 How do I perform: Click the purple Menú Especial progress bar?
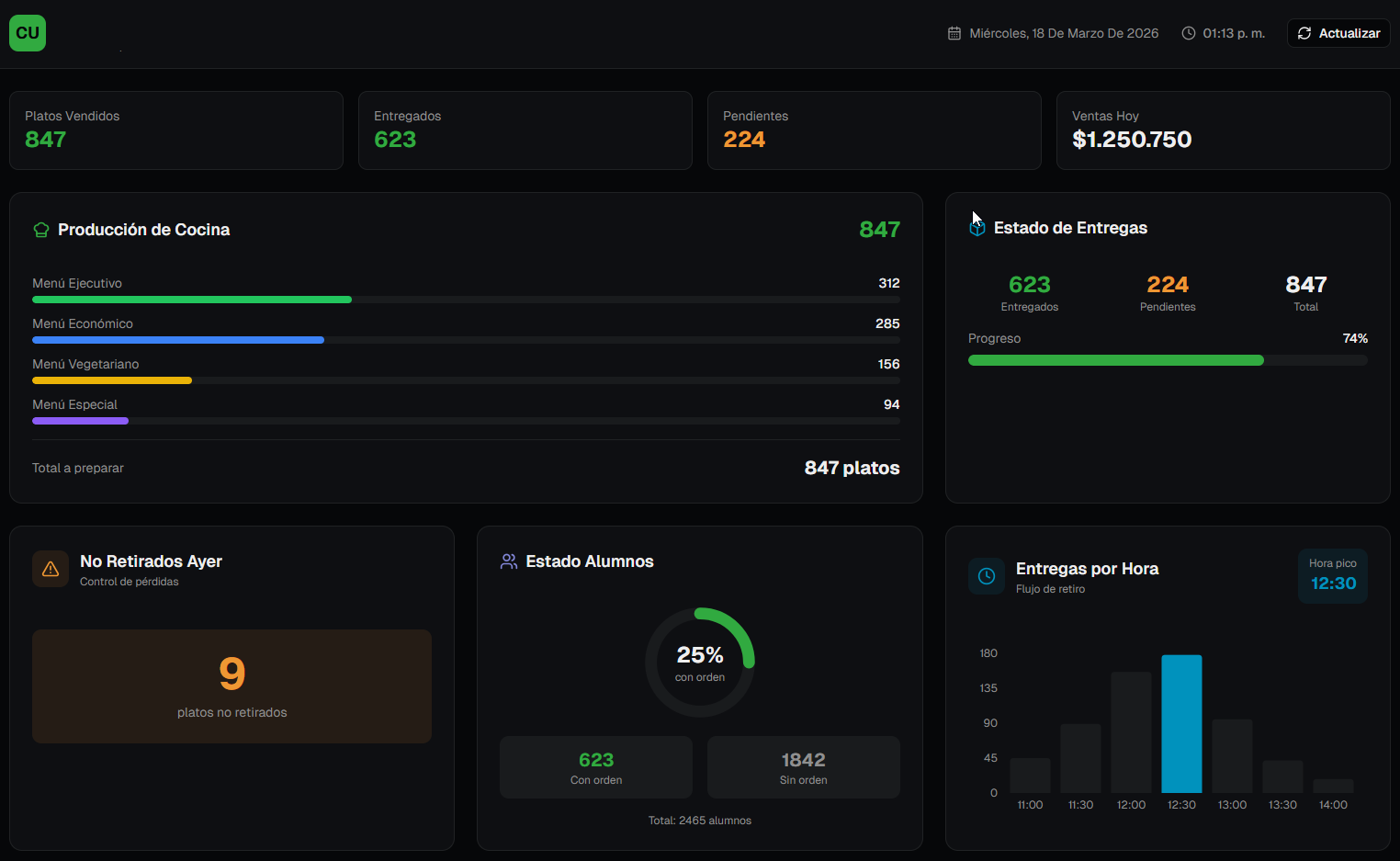[80, 421]
